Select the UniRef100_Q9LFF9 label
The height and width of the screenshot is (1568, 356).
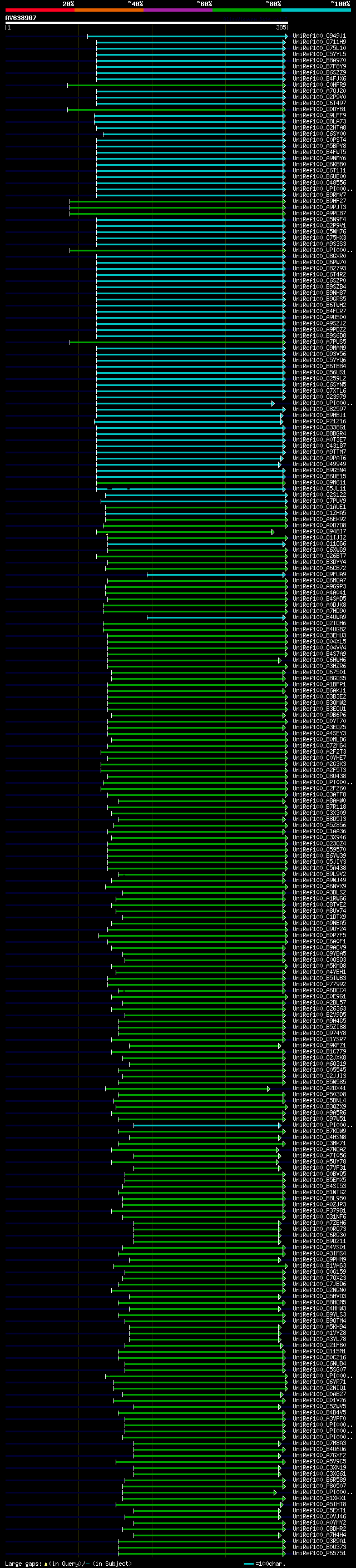click(x=319, y=116)
